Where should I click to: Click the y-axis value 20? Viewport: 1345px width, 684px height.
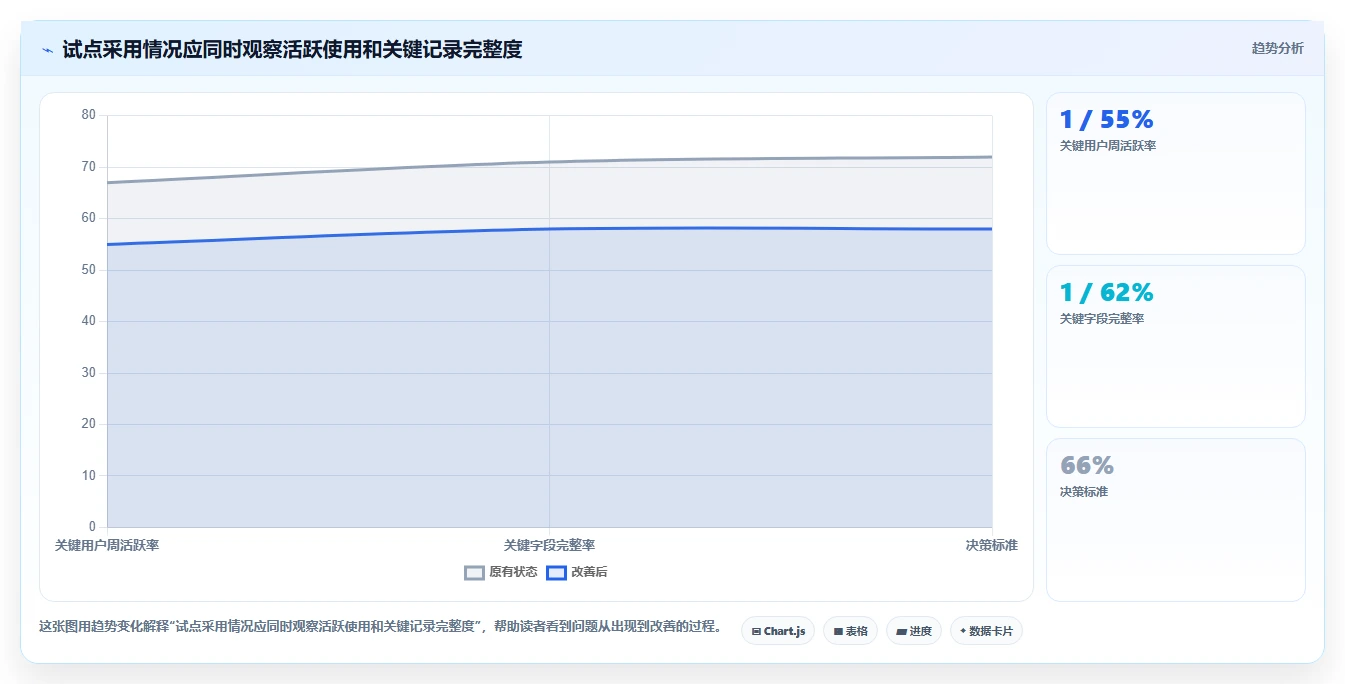tap(88, 424)
